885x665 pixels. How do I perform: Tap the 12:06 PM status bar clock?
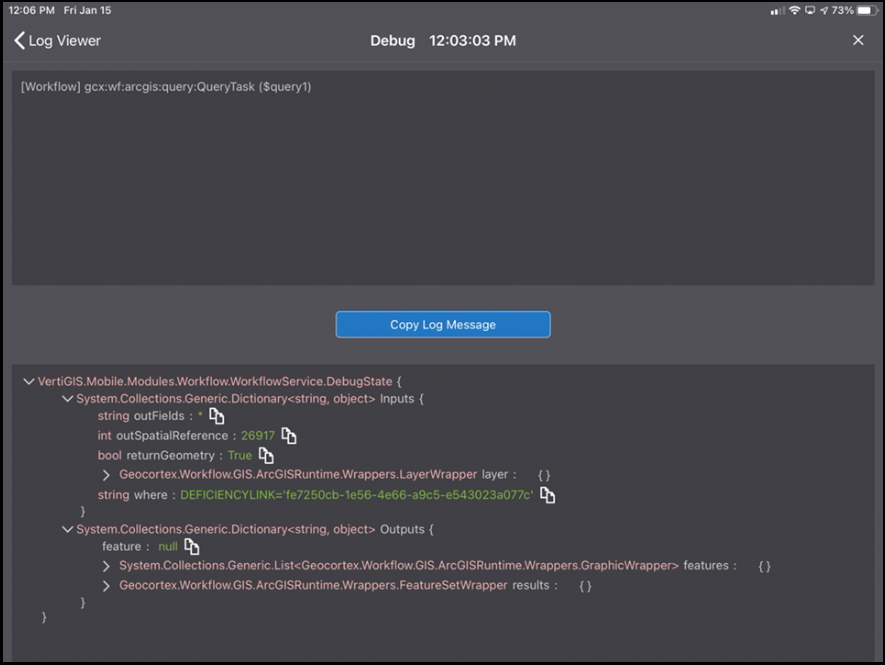pos(31,10)
